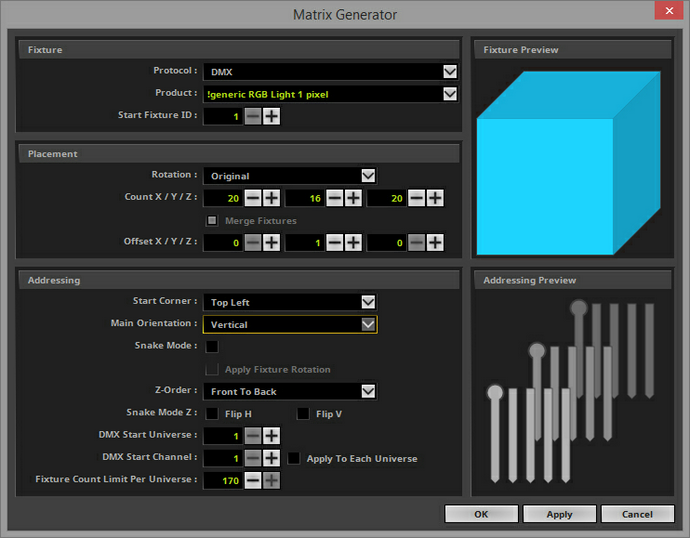Click the Apply button
The image size is (690, 538).
[559, 514]
